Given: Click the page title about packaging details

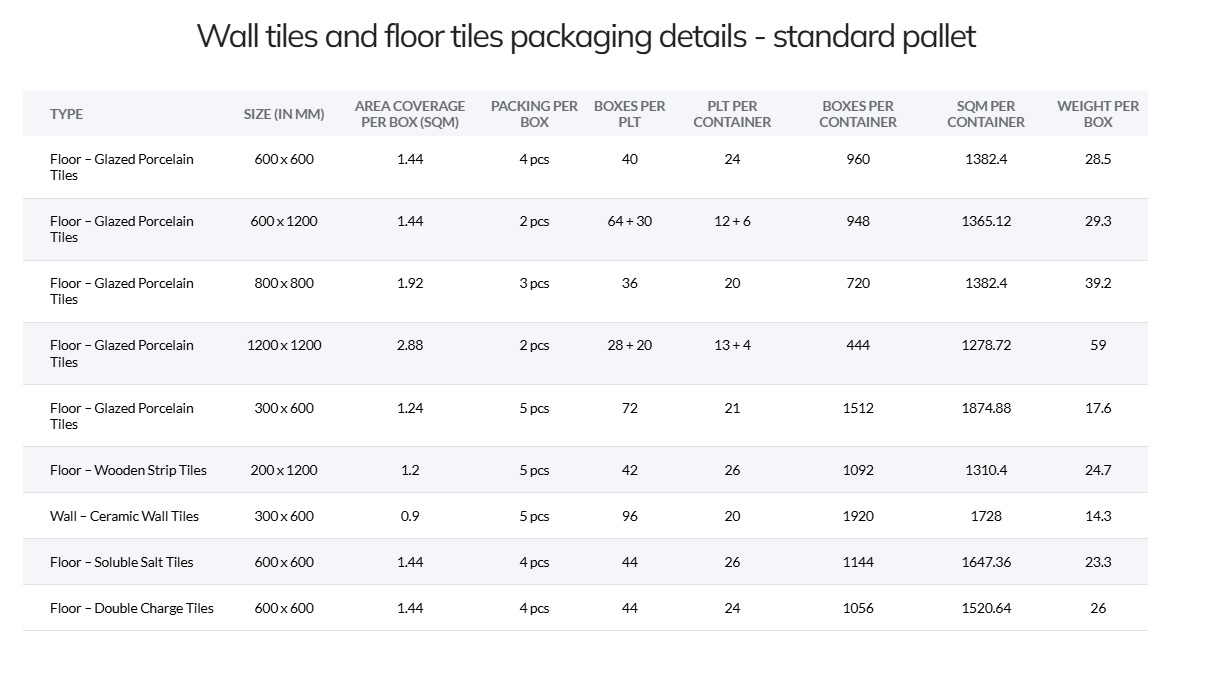Looking at the screenshot, I should pos(586,37).
